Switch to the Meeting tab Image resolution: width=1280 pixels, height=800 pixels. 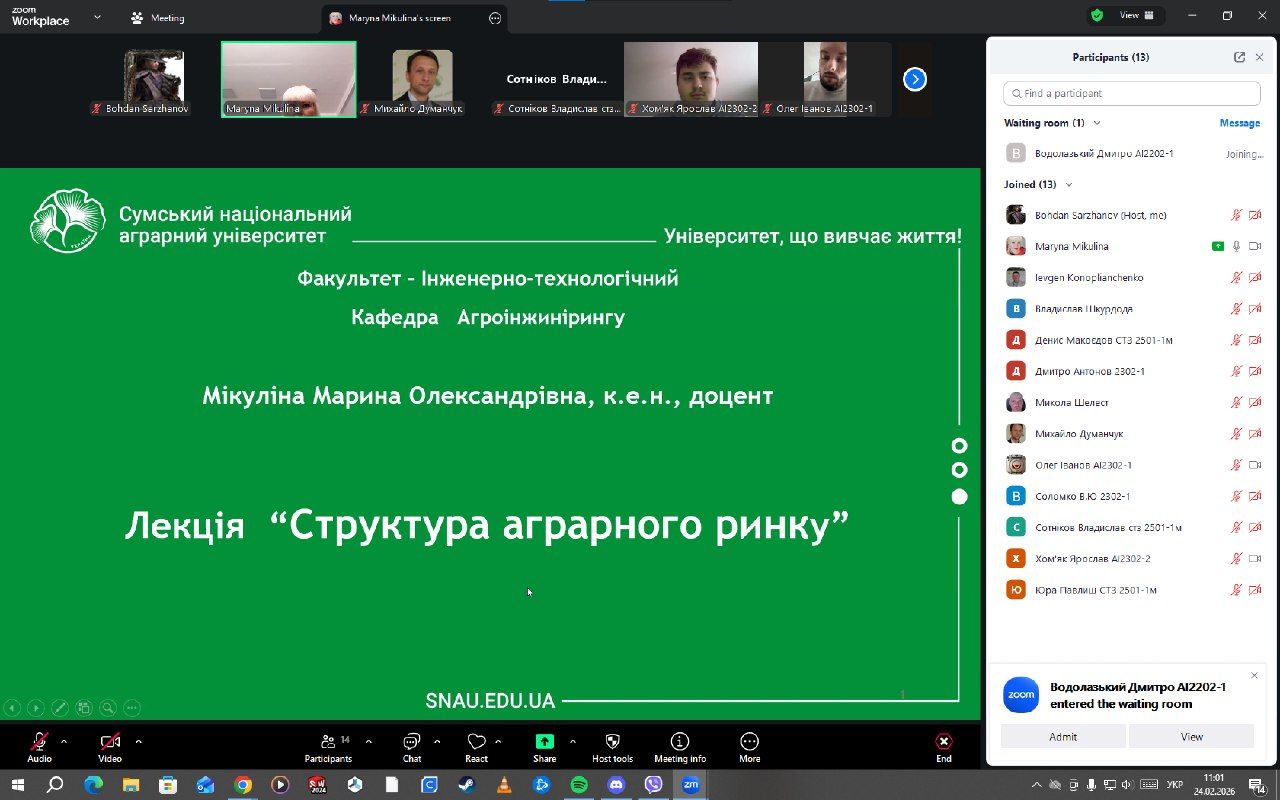point(158,18)
